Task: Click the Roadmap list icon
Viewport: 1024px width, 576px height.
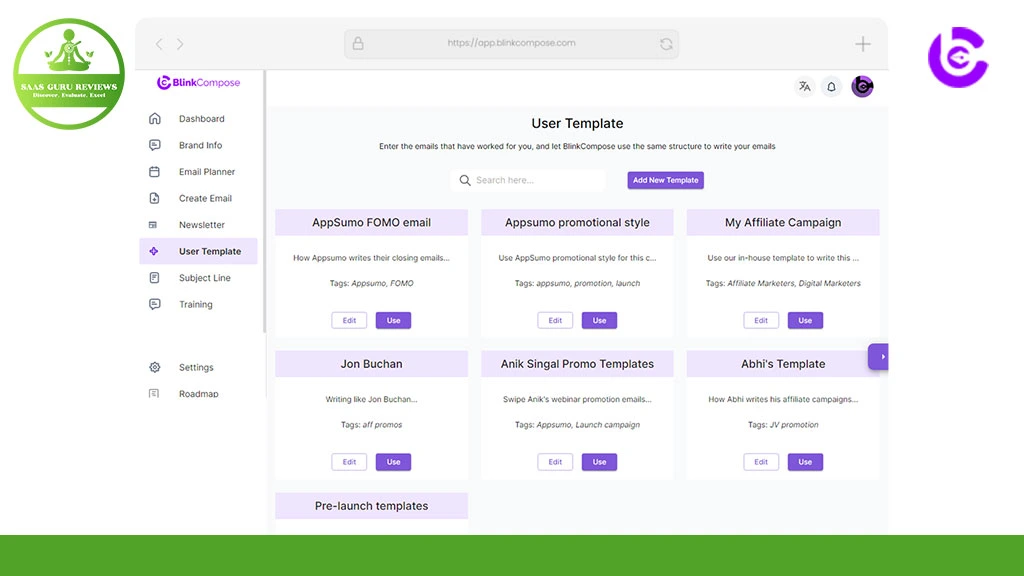Action: point(154,393)
